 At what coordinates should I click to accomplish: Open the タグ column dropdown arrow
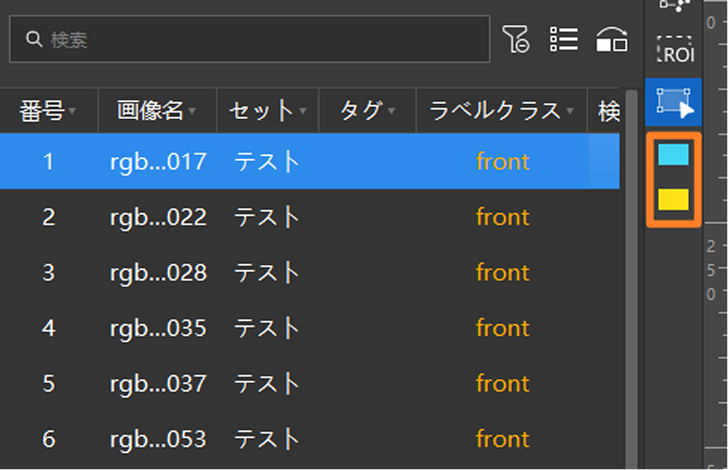[391, 111]
